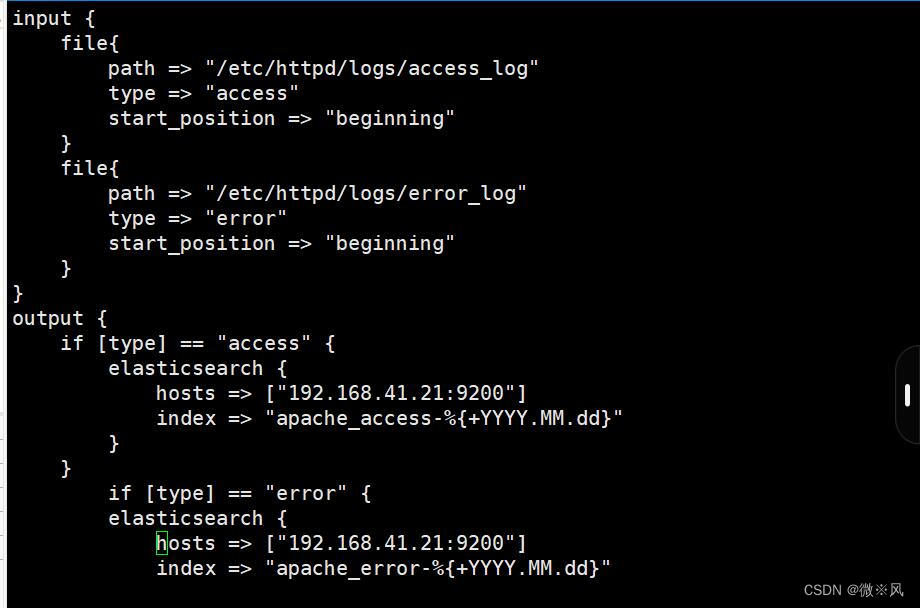The height and width of the screenshot is (608, 920).
Task: Click the apache_error index name string
Action: pos(438,568)
